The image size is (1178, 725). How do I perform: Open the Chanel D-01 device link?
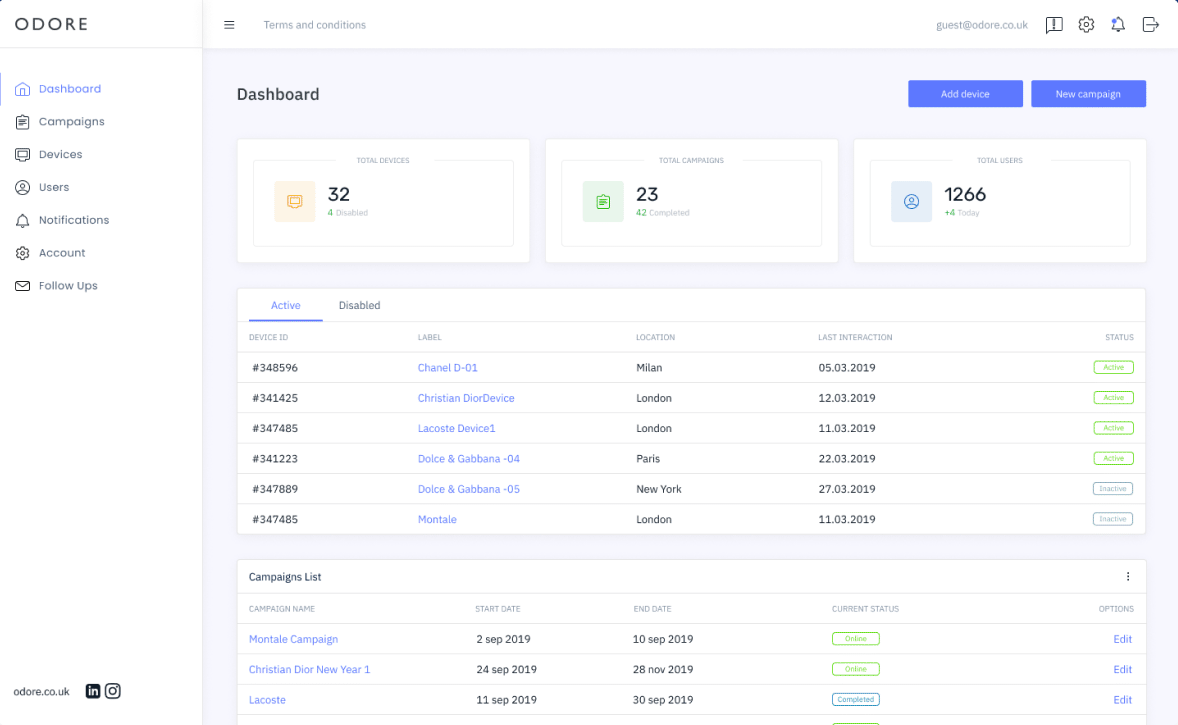pyautogui.click(x=448, y=368)
